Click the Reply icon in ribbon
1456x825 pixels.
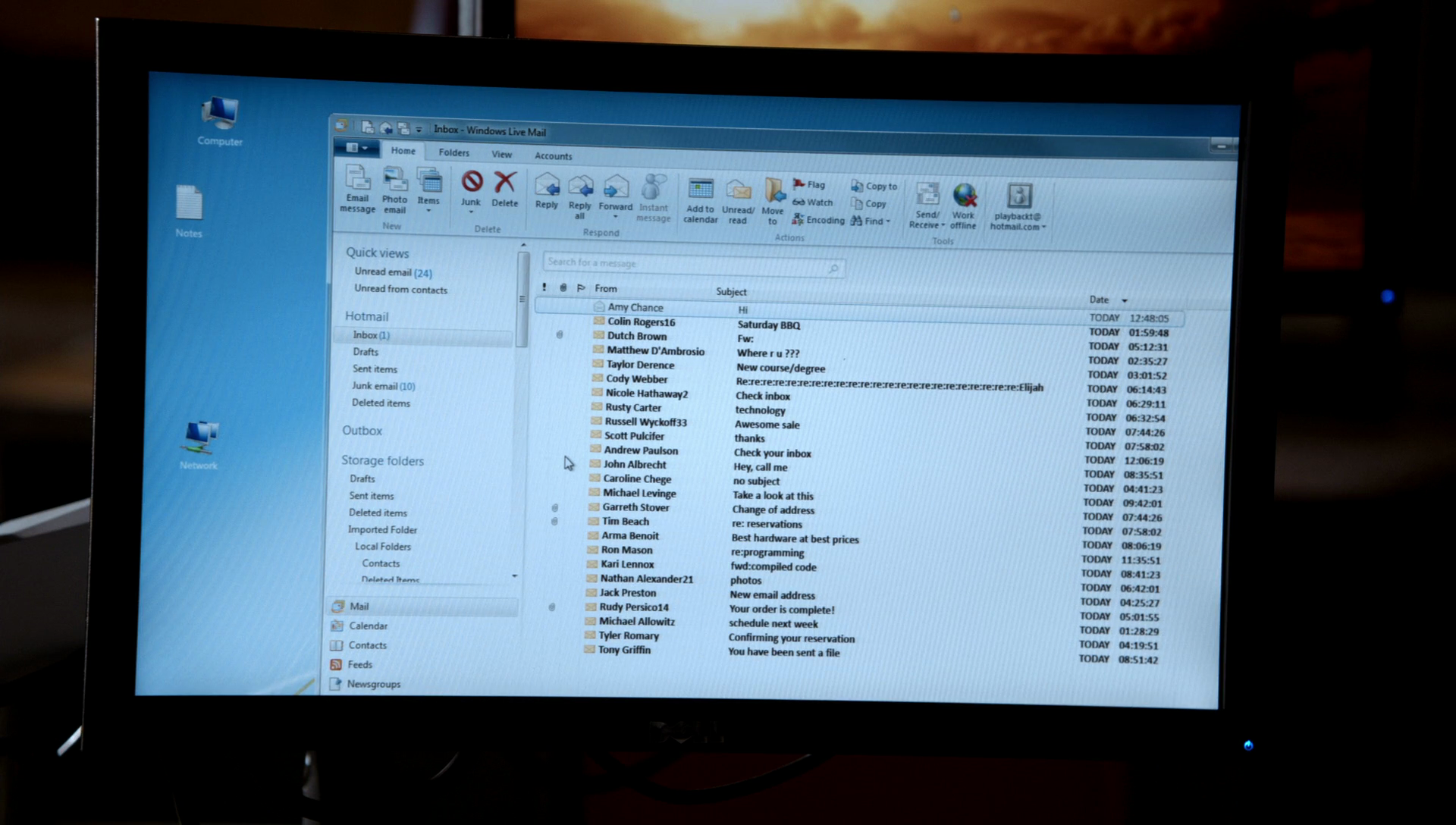coord(547,186)
